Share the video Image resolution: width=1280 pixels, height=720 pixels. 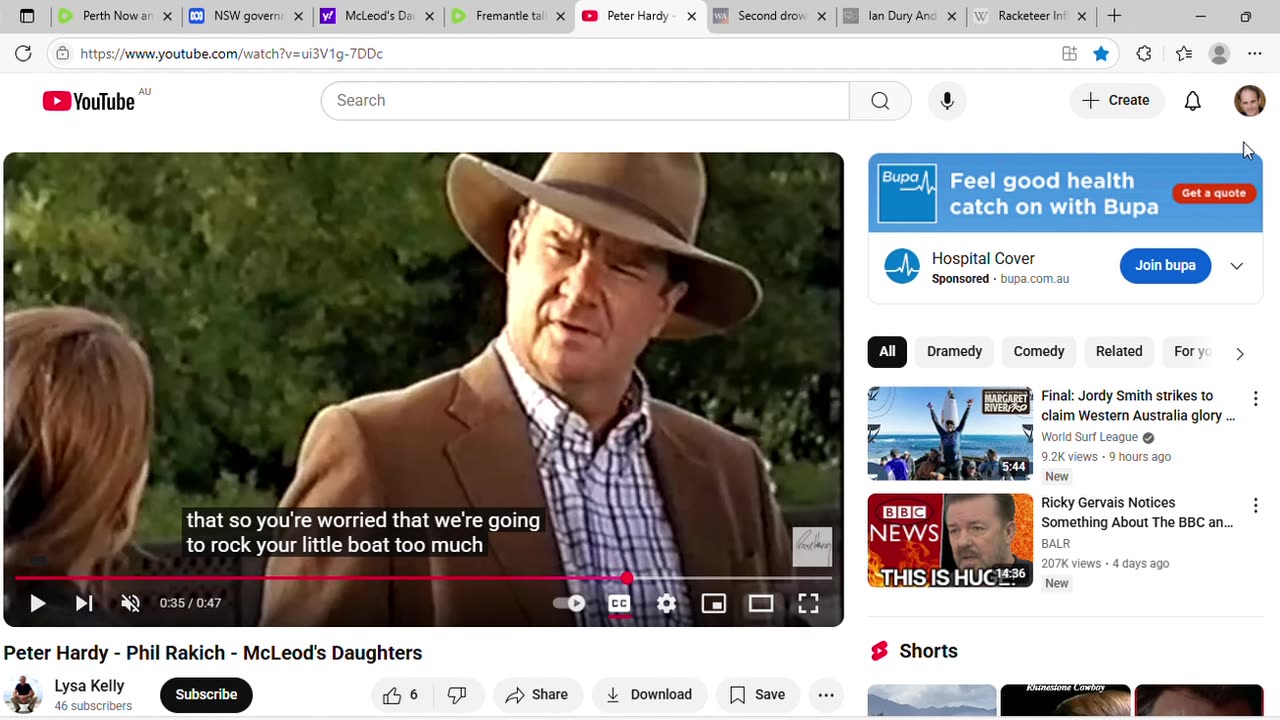pos(537,695)
